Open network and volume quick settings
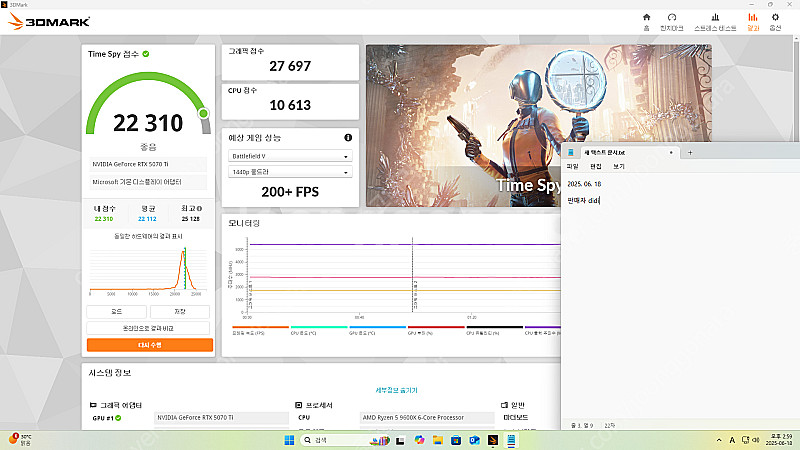The height and width of the screenshot is (450, 800). click(x=751, y=440)
